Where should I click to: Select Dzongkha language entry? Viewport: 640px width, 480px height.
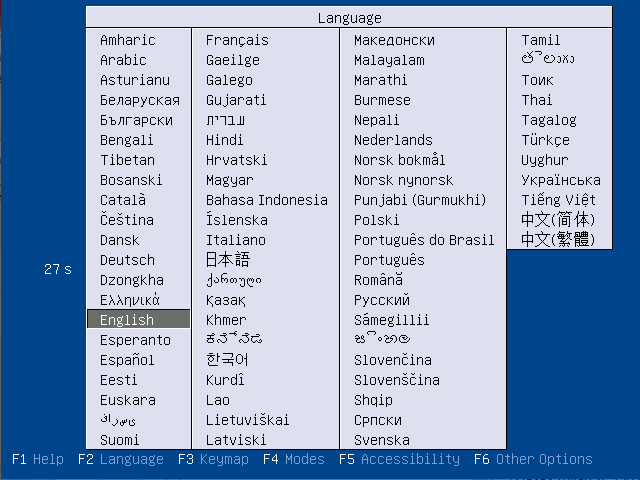coord(132,280)
